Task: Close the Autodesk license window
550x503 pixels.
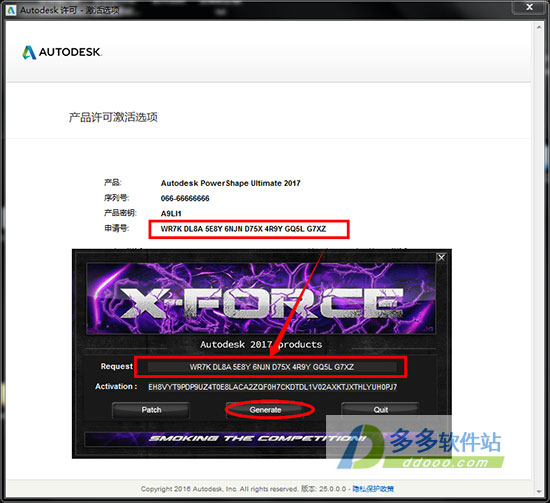Action: pyautogui.click(x=530, y=7)
